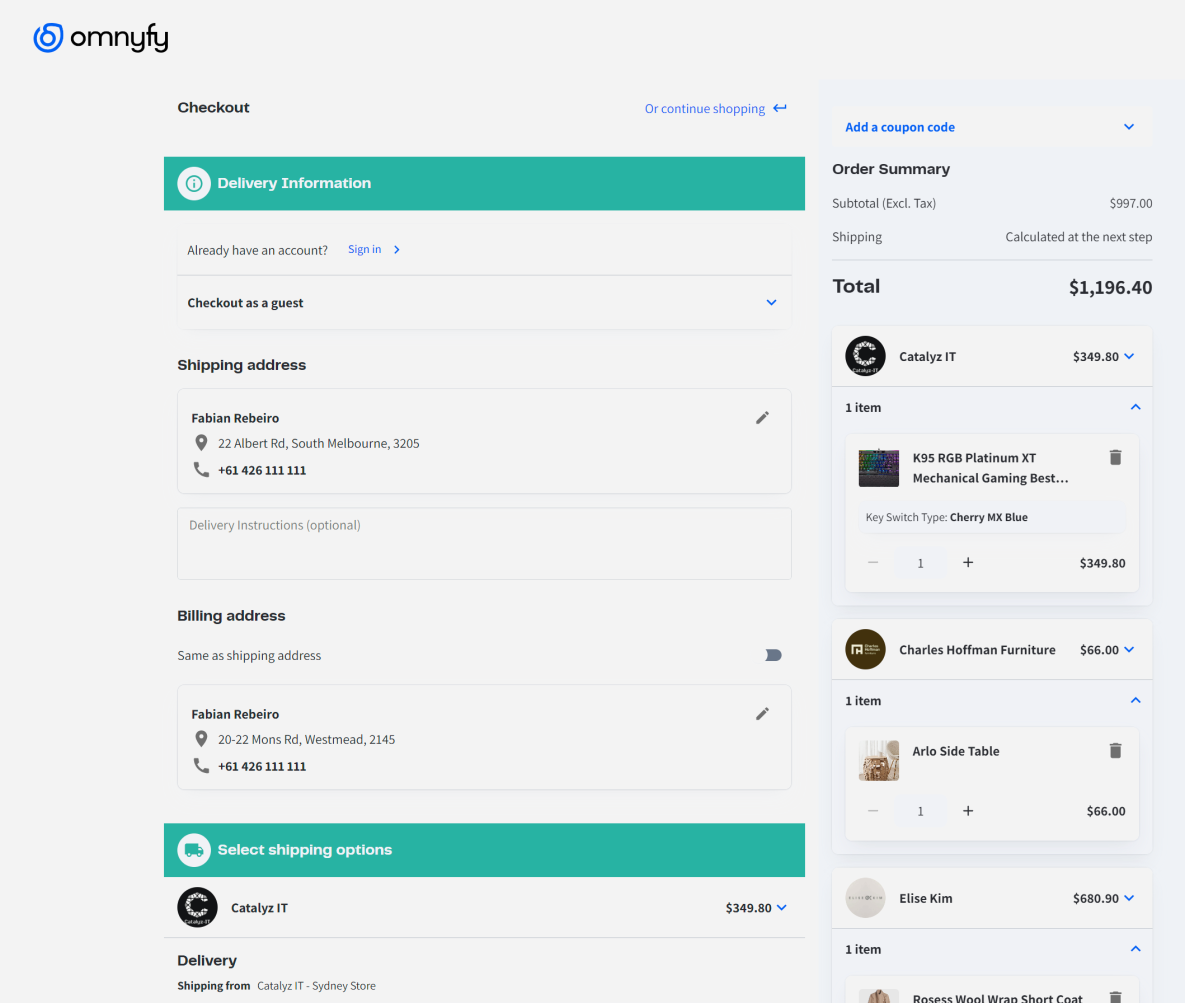Edit the billing address with pencil icon

763,714
